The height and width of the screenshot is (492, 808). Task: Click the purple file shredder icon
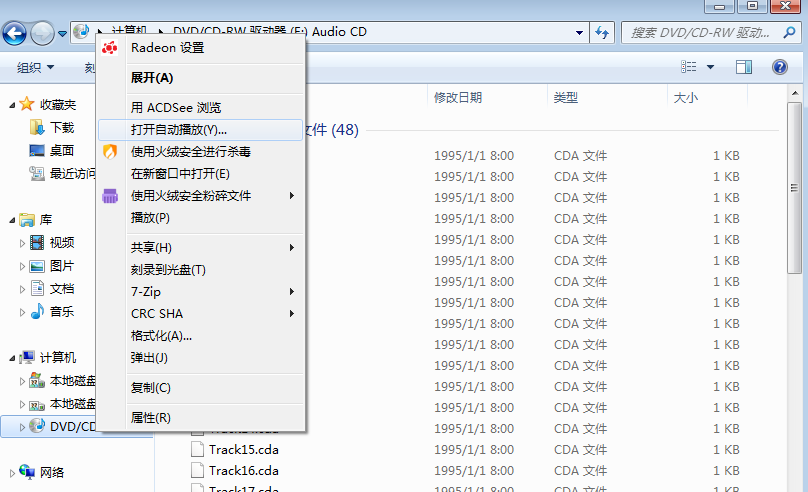pos(110,196)
